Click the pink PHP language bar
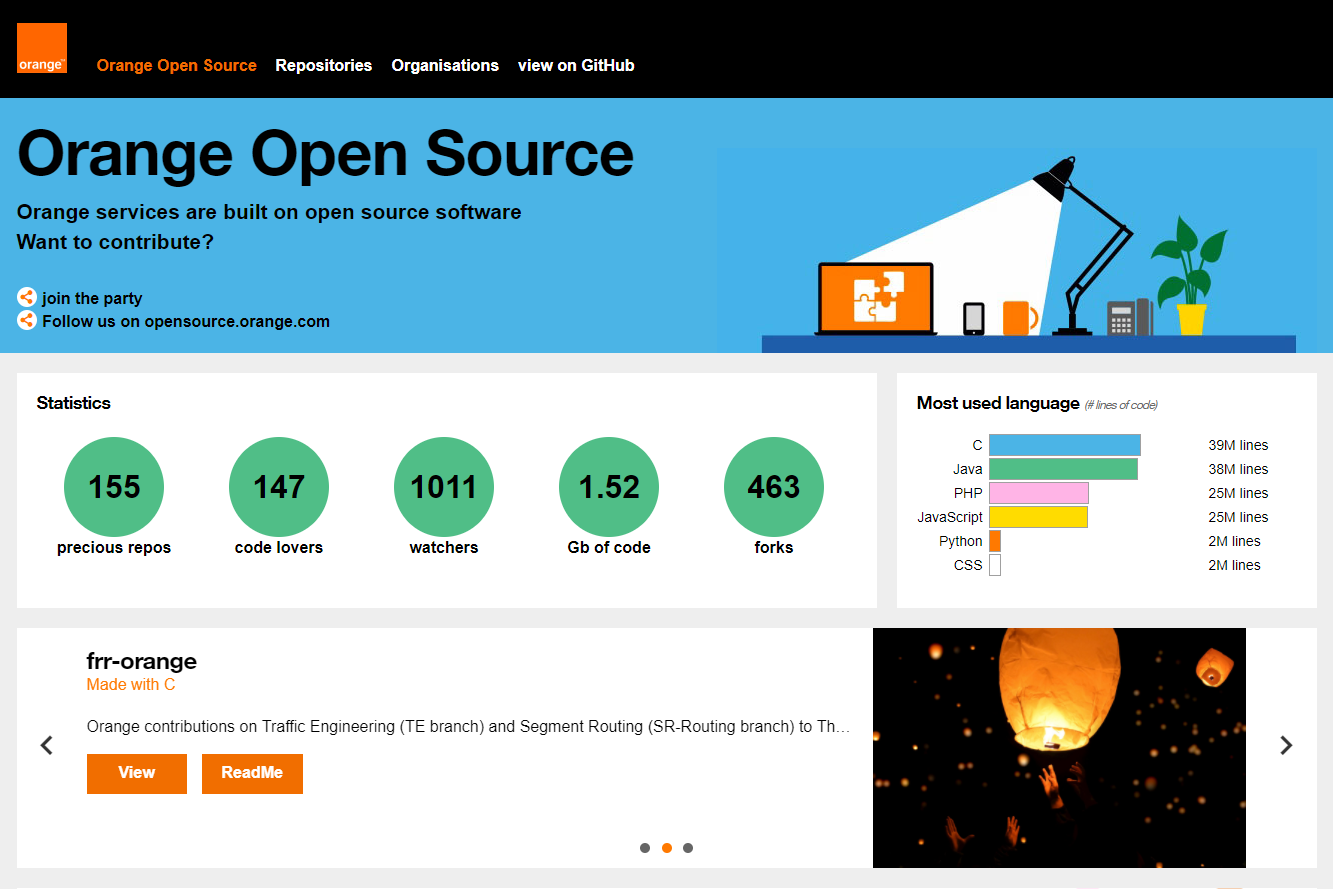The height and width of the screenshot is (889, 1333). click(1038, 493)
